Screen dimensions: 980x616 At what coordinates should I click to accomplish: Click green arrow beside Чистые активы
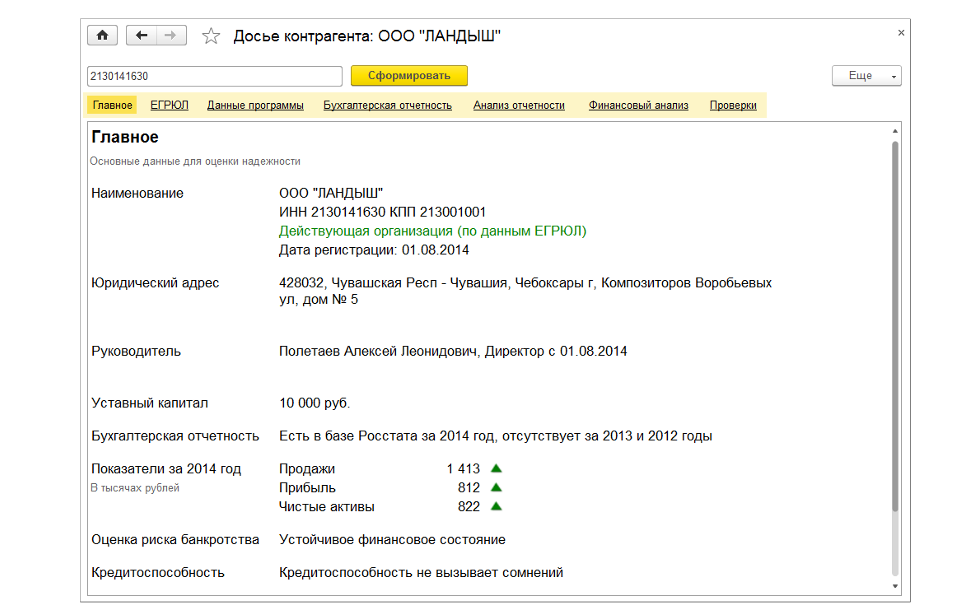496,506
